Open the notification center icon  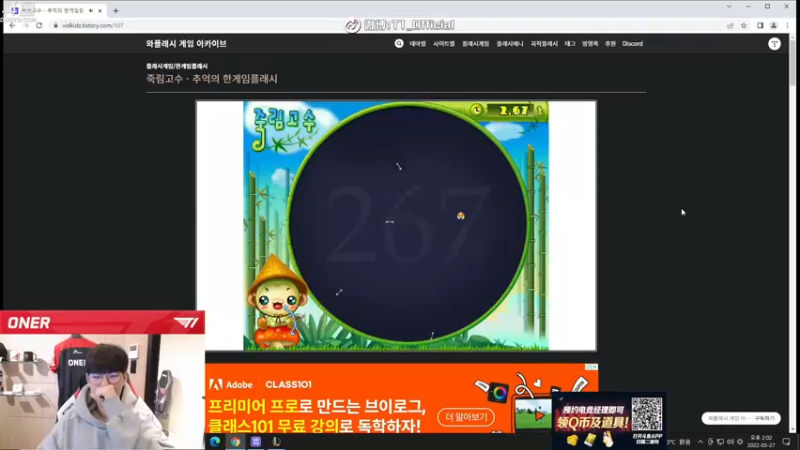pos(786,442)
